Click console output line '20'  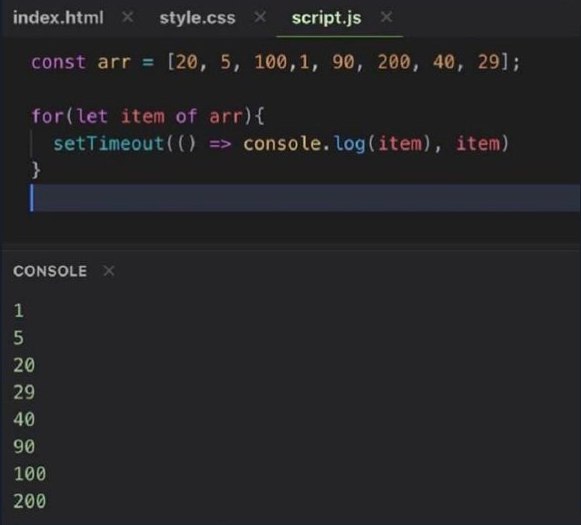24,365
